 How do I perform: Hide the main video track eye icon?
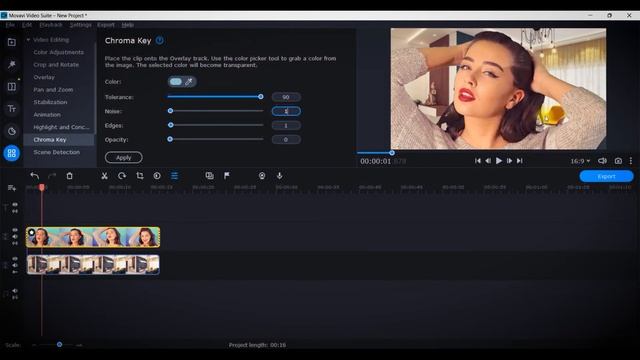(x=15, y=259)
